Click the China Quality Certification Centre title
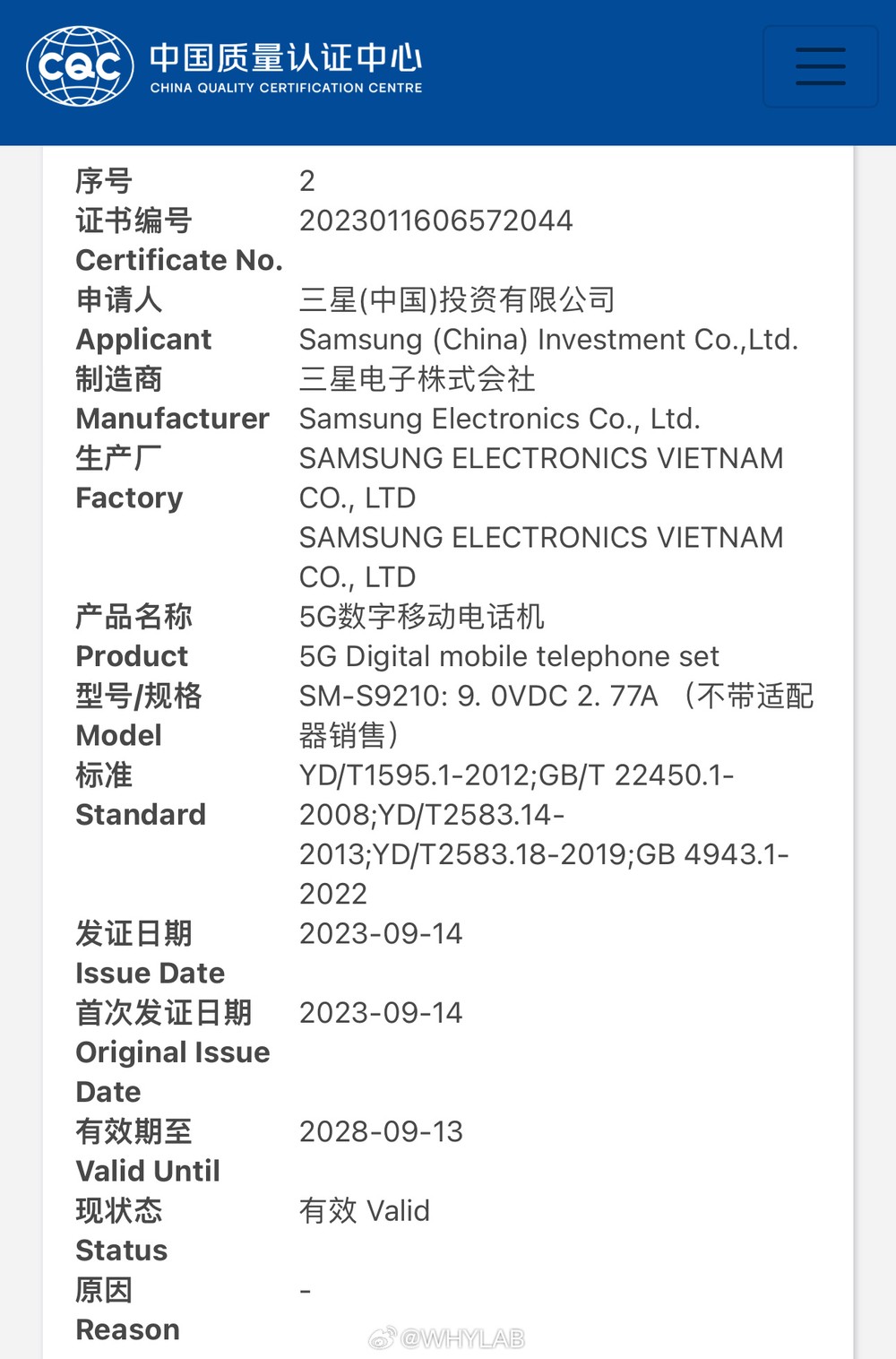 [x=286, y=67]
